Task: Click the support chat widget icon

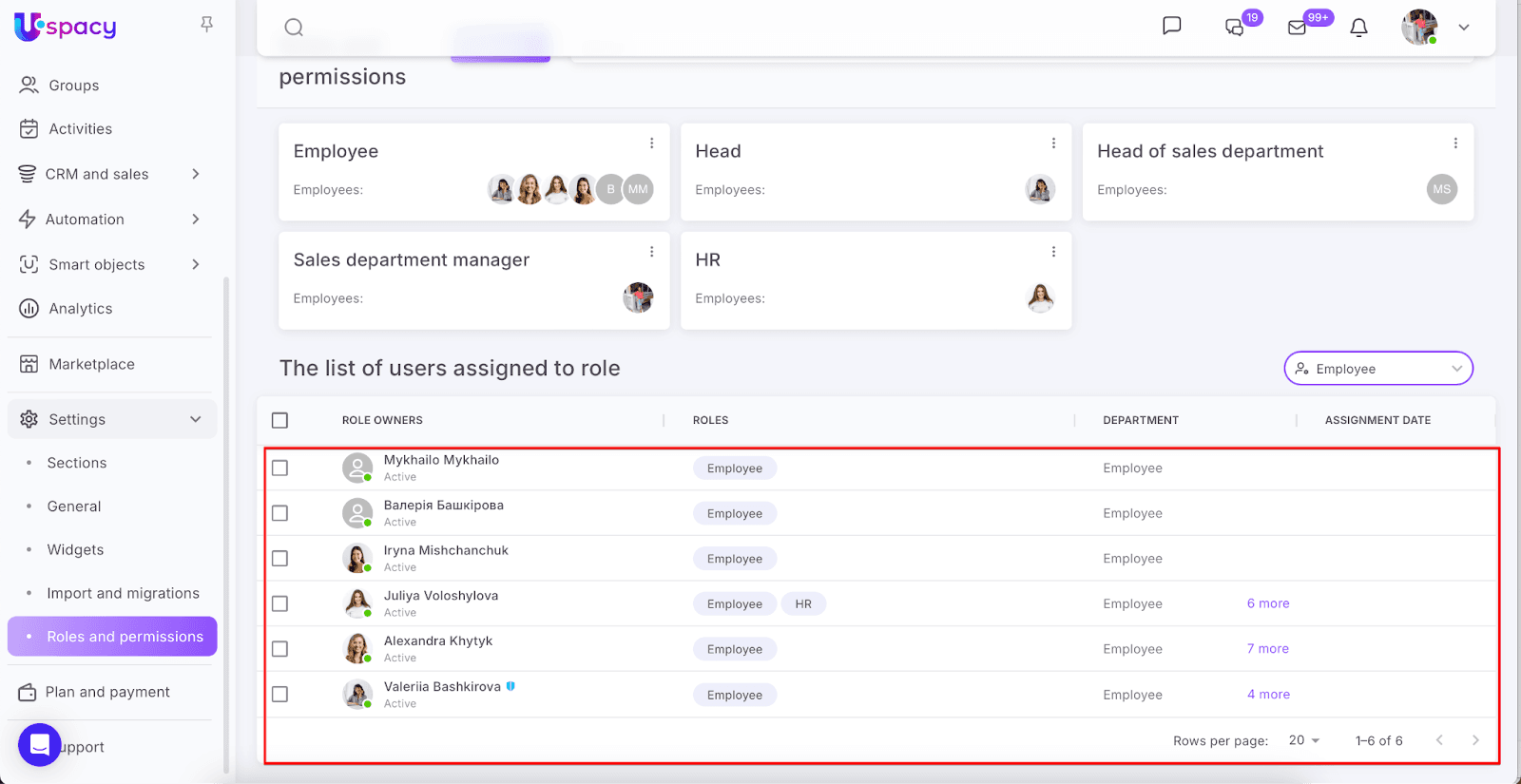Action: [x=40, y=745]
